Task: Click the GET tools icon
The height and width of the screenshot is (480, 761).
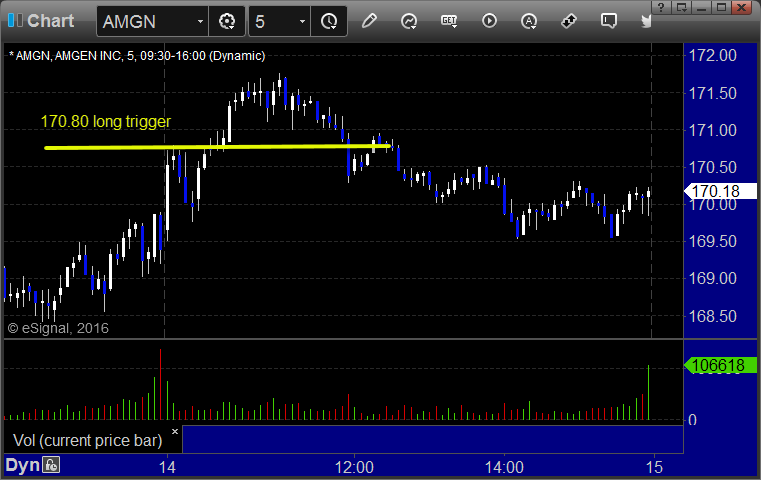Action: pos(449,21)
